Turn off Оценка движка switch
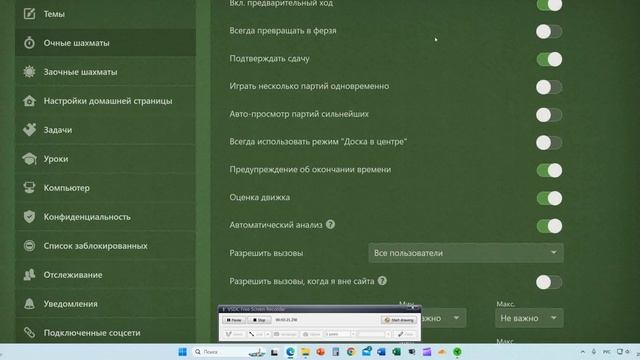 tap(549, 198)
